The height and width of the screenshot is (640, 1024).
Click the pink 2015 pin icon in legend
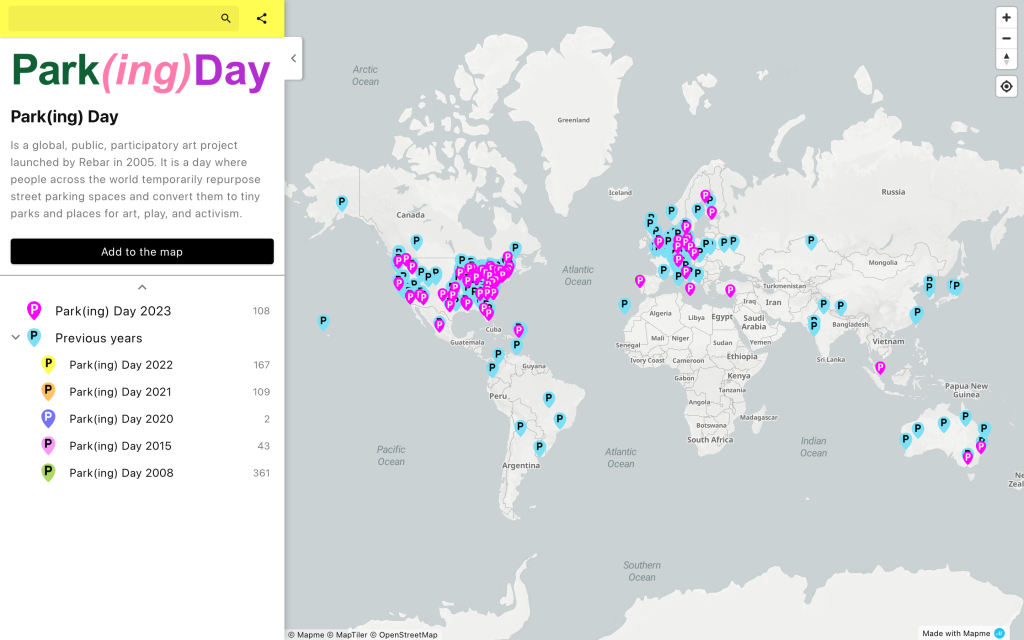(48, 445)
